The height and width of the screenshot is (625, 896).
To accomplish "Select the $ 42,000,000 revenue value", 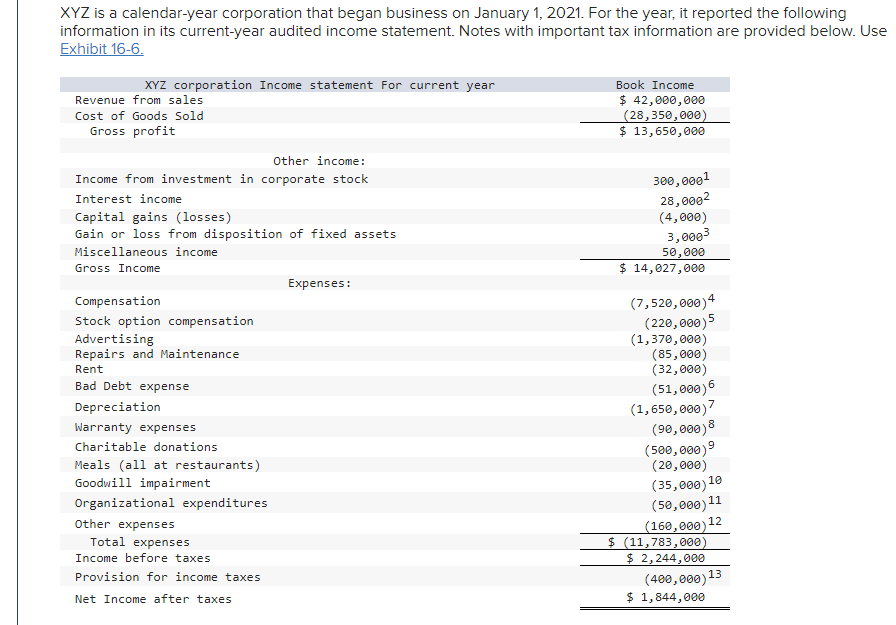I will click(x=662, y=100).
